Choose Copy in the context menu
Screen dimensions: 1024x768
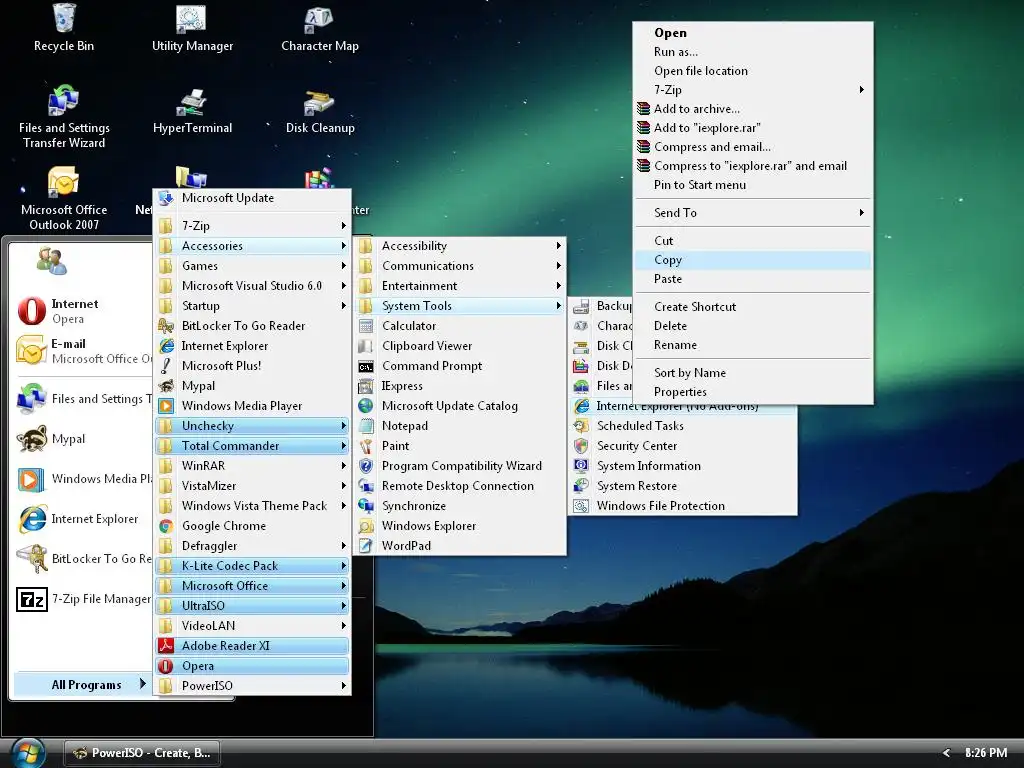752,260
